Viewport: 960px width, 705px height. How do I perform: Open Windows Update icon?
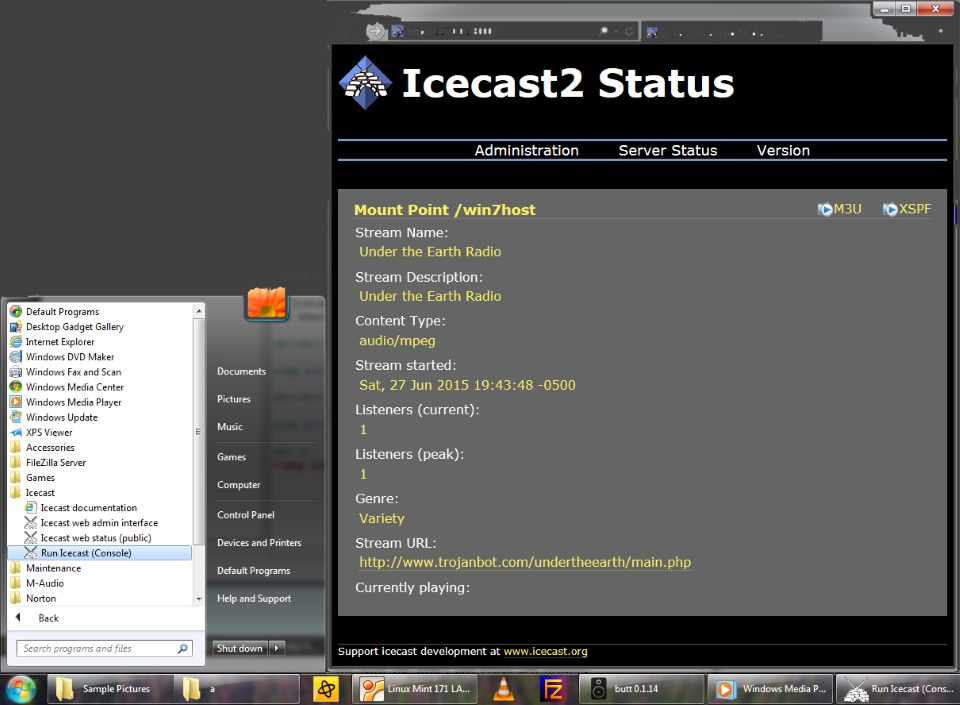[x=16, y=417]
